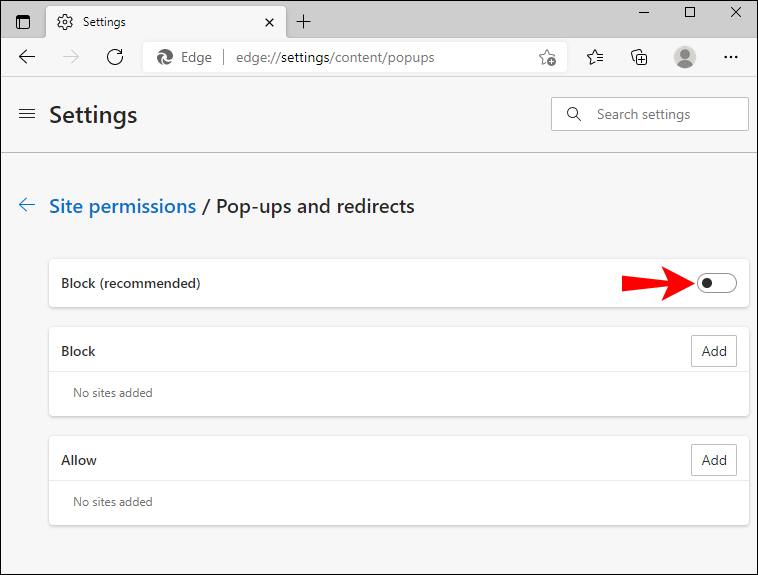
Task: Add a site to the Allow list
Action: tap(714, 460)
